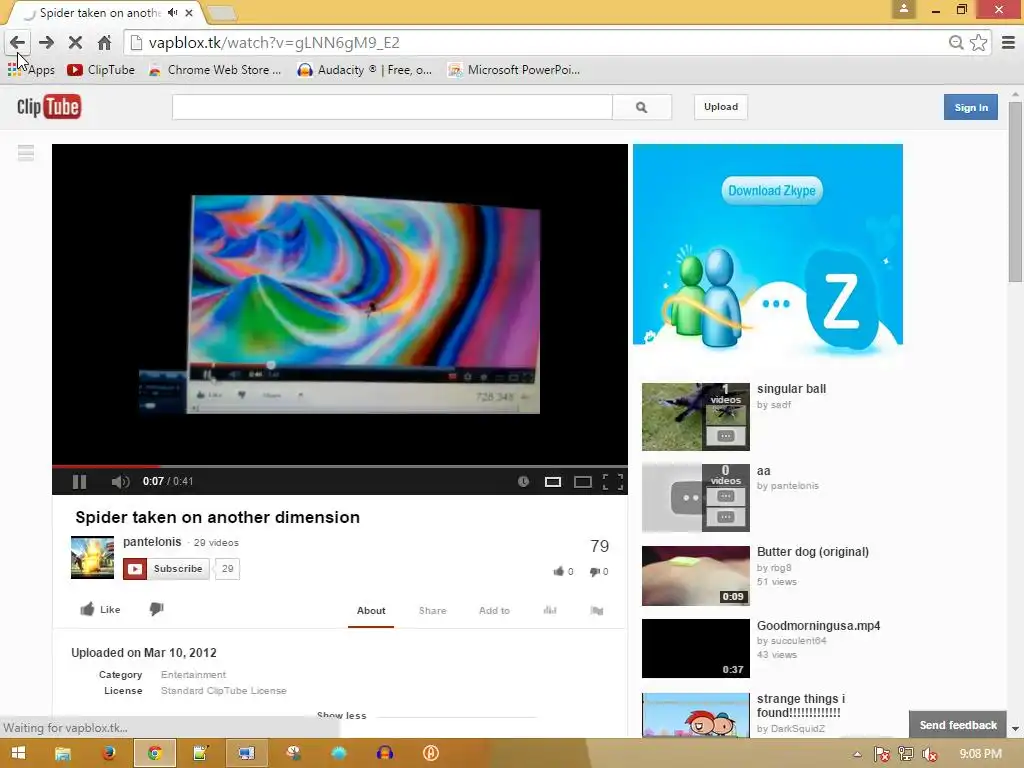1024x768 pixels.
Task: Mute the tab via speaker icon on tab
Action: [172, 12]
